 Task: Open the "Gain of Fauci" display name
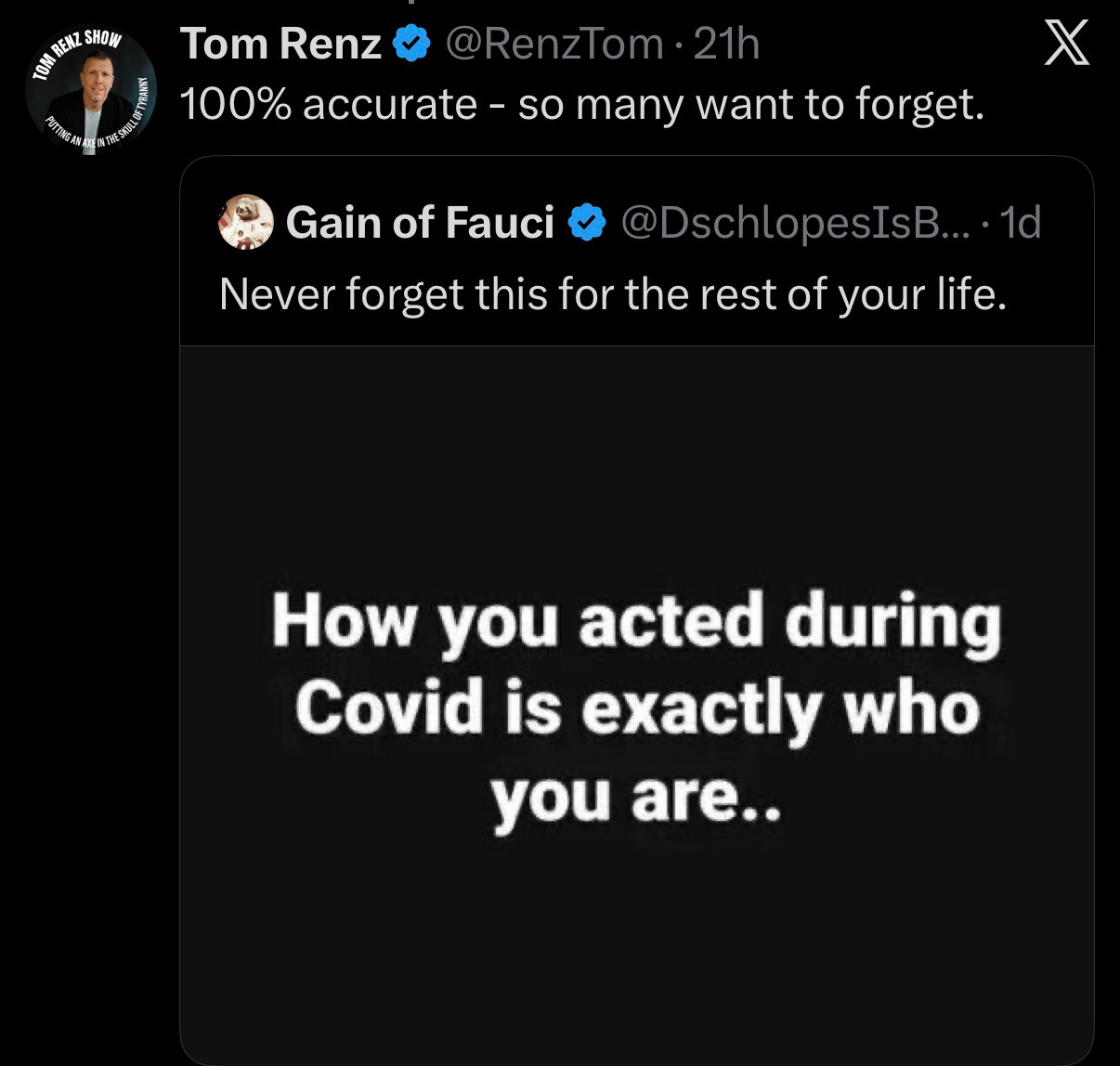coord(420,223)
